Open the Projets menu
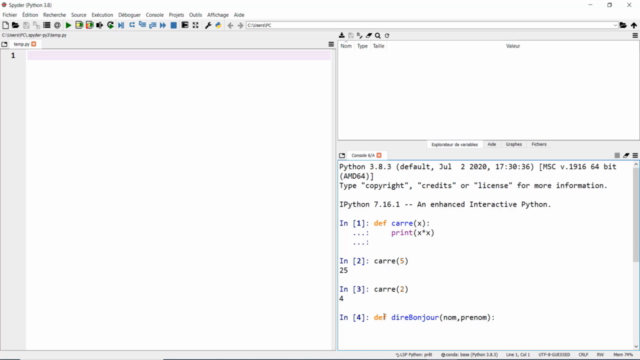Viewport: 640px width, 360px height. (176, 15)
